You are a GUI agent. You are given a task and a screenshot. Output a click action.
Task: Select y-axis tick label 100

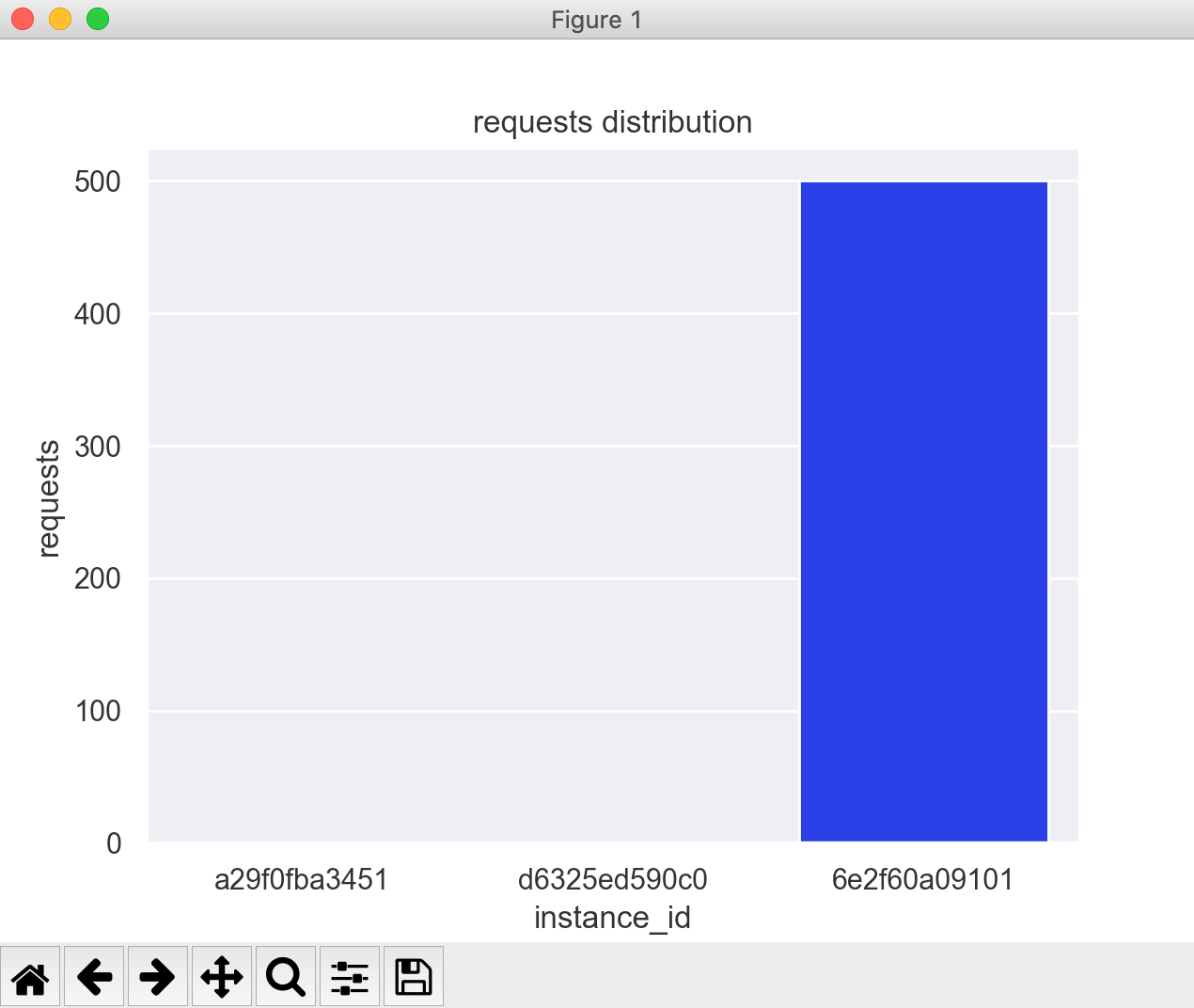(98, 711)
